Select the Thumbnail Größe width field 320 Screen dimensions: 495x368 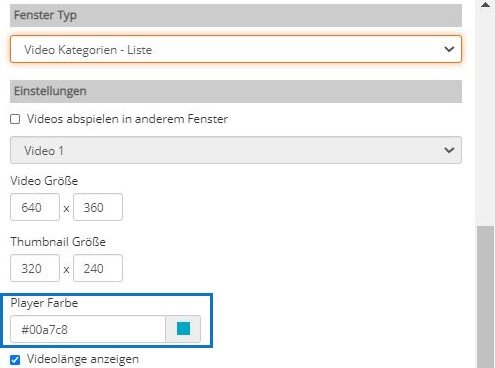tap(35, 268)
